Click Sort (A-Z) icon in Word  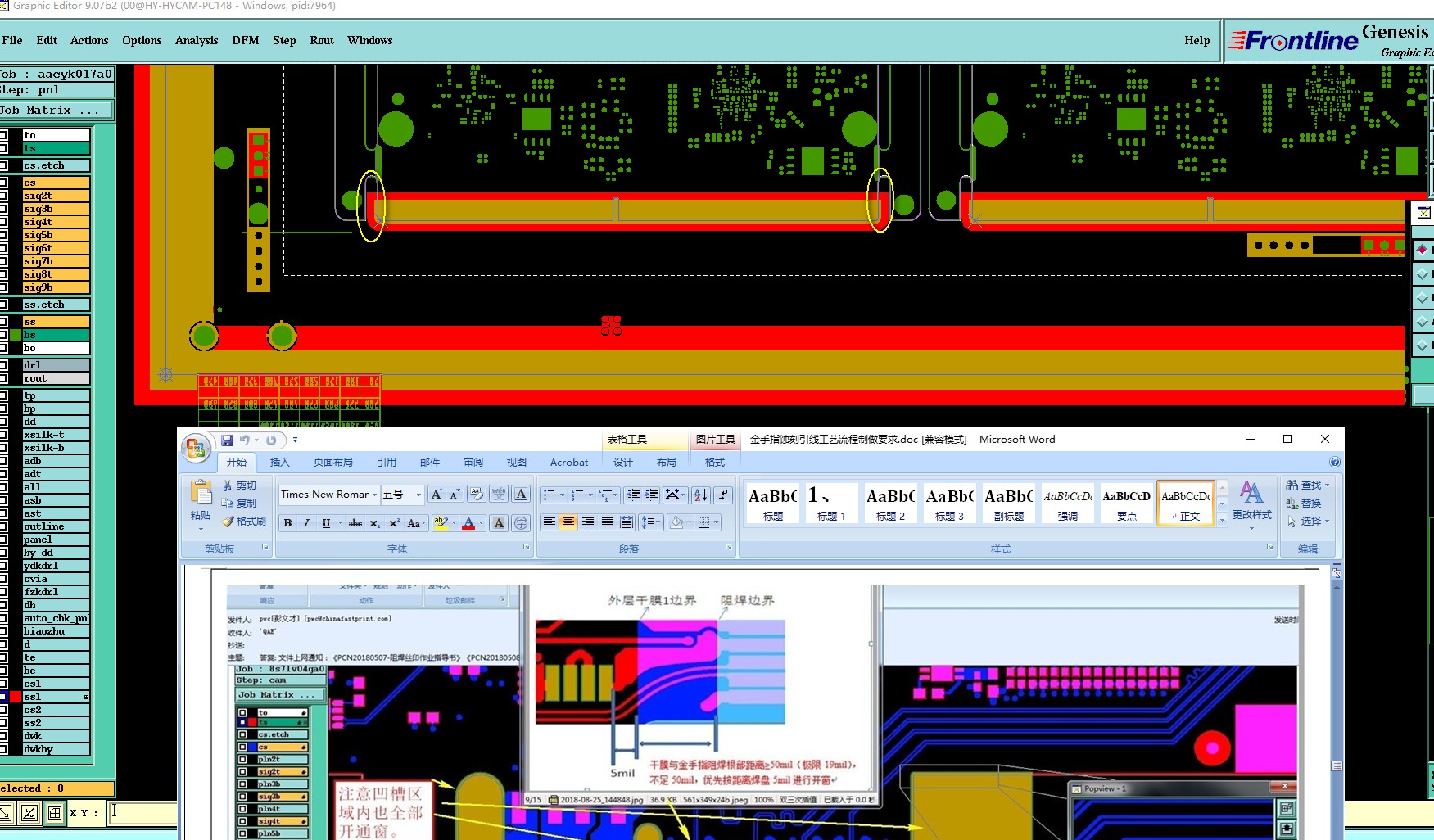point(701,495)
